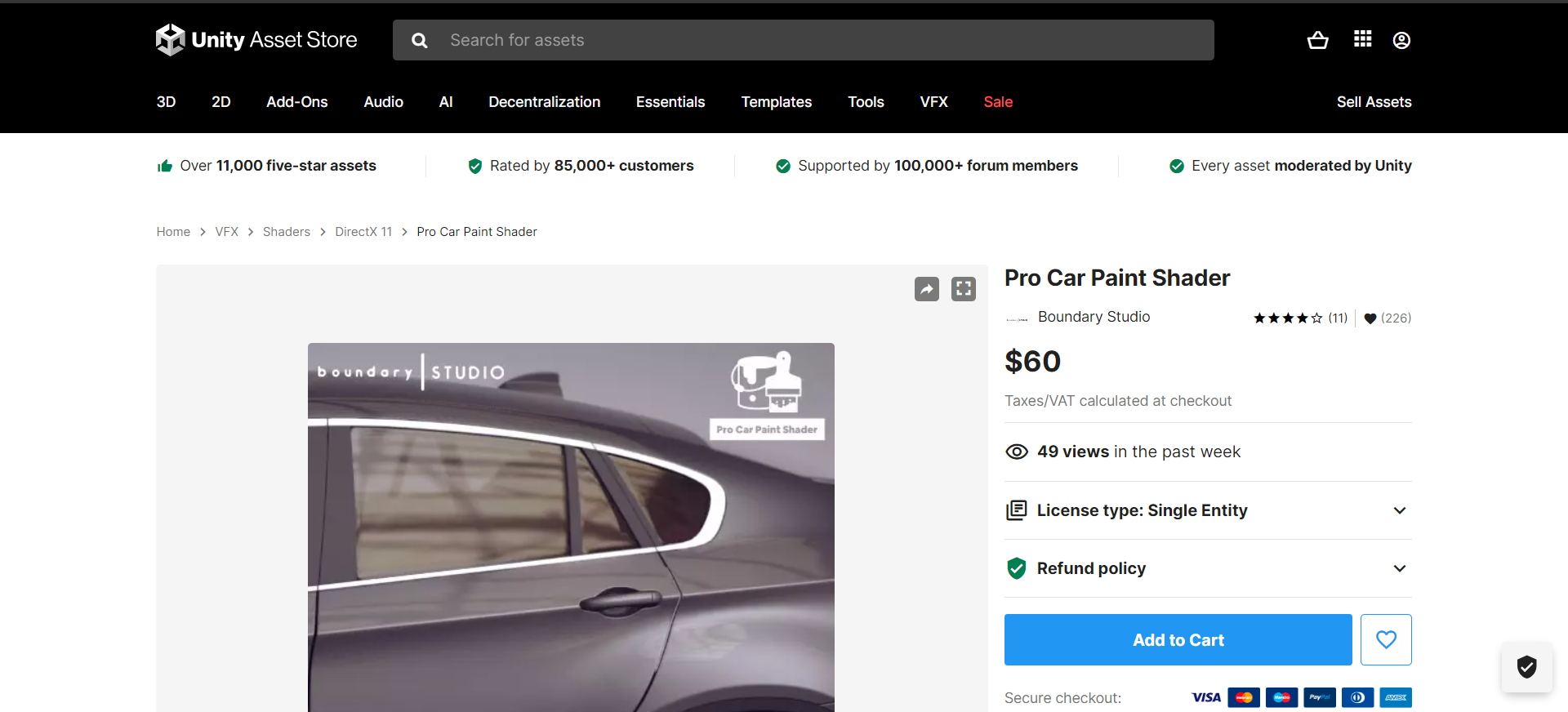Open the apps grid menu icon
The width and height of the screenshot is (1568, 712).
[x=1362, y=39]
